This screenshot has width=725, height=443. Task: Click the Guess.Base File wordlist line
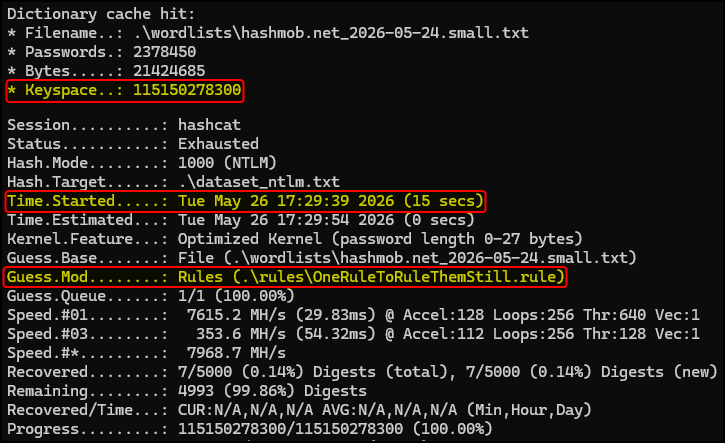click(322, 258)
